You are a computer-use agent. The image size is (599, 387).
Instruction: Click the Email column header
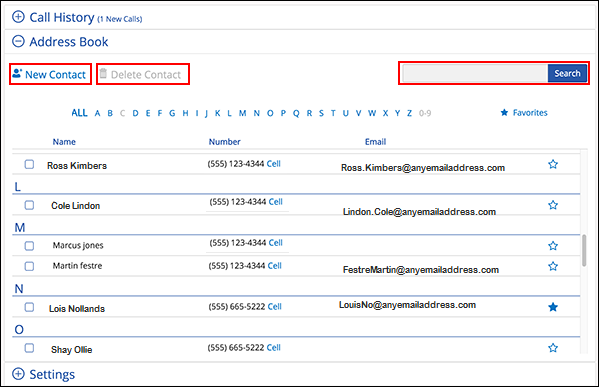click(376, 142)
